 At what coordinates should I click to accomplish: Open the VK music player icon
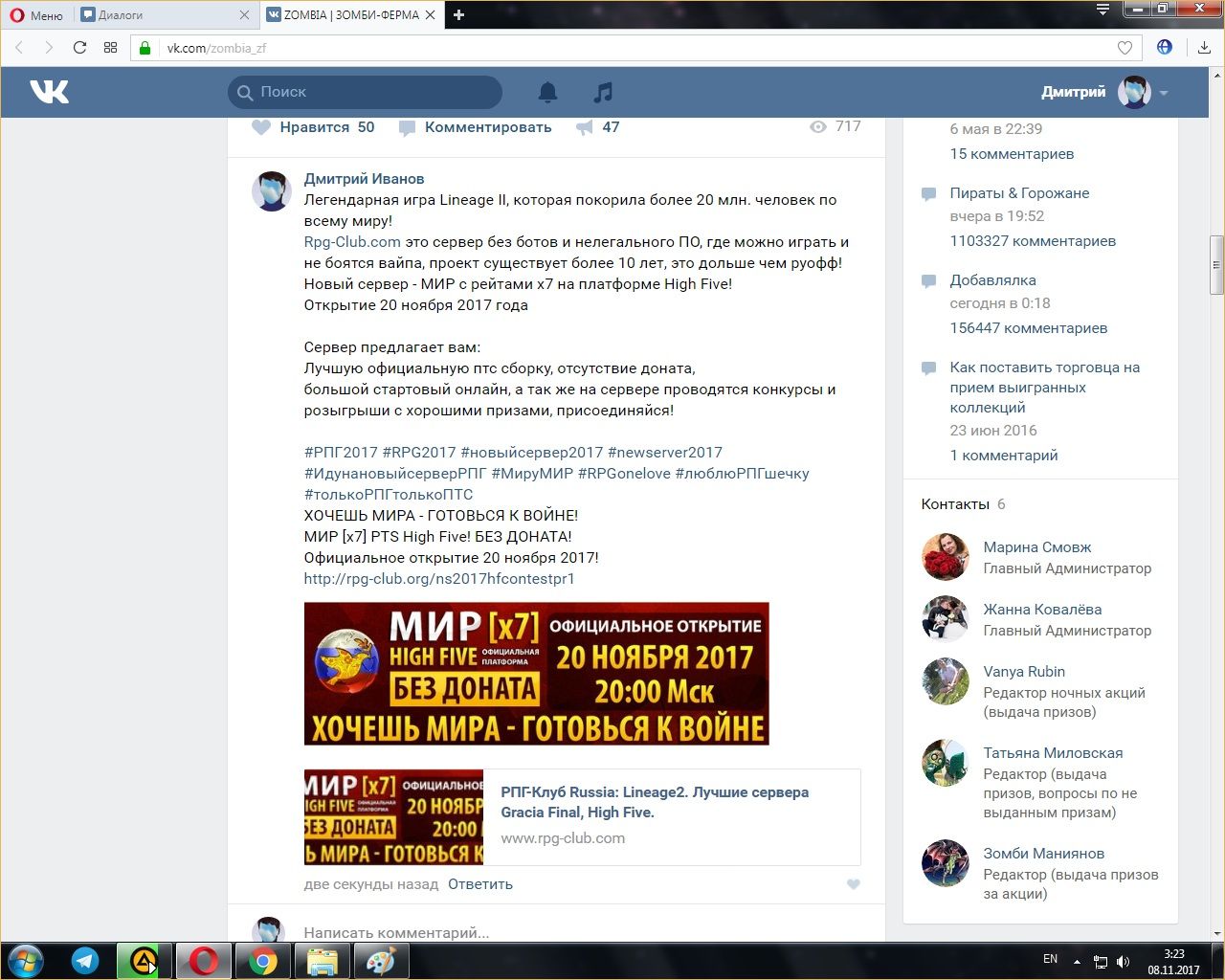pyautogui.click(x=603, y=92)
